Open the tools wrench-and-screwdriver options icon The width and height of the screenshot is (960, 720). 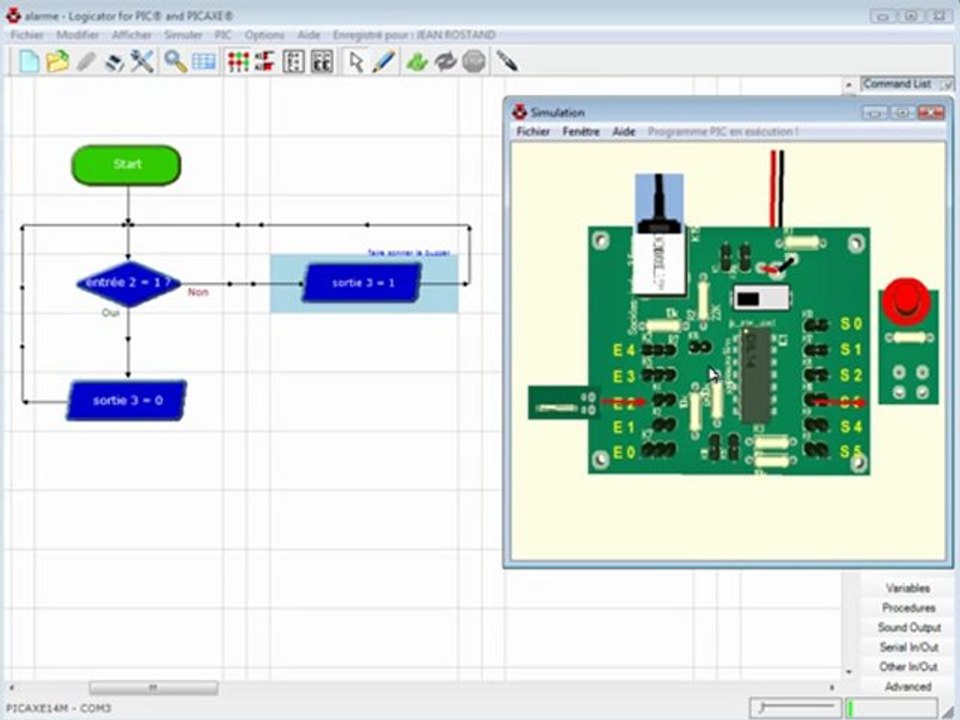141,61
